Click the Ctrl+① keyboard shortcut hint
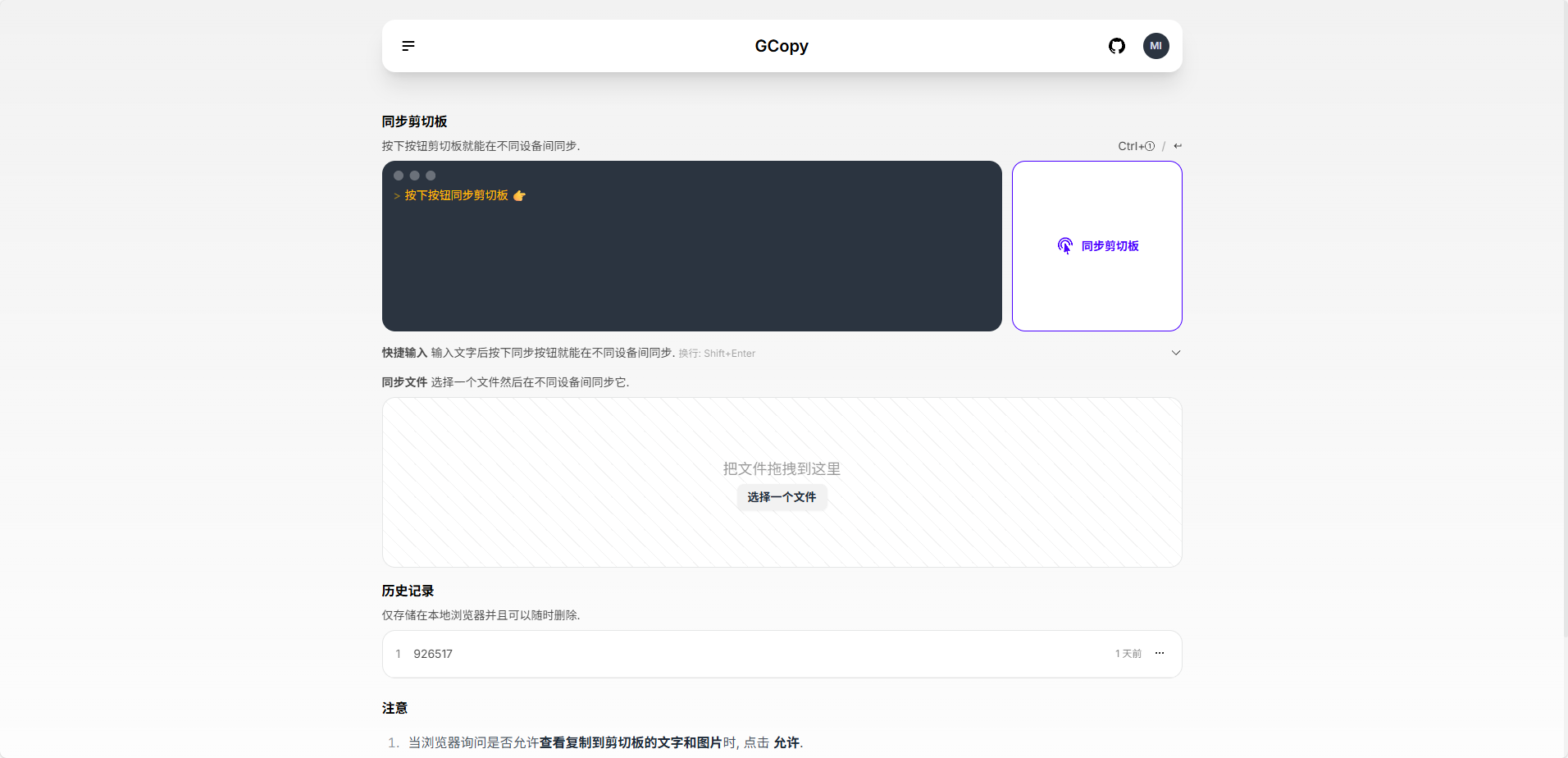This screenshot has height=758, width=1568. click(1135, 145)
